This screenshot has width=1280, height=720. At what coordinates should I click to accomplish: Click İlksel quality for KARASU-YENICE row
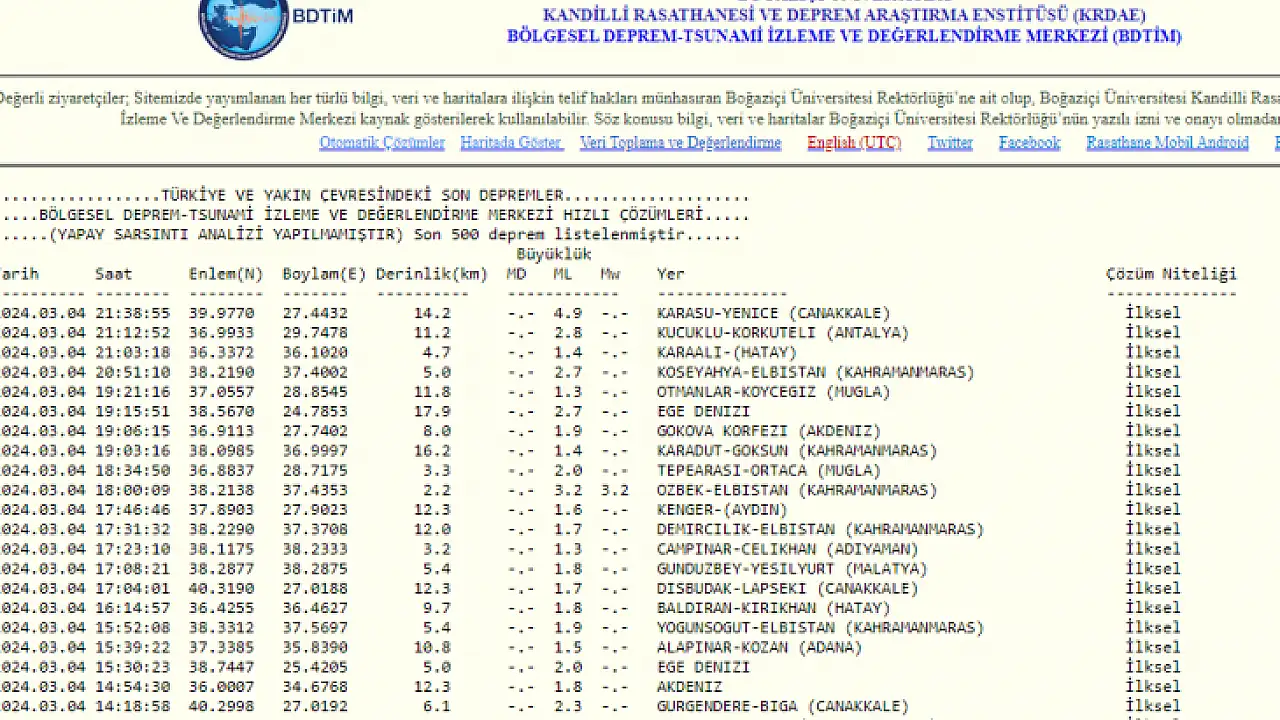coord(1153,313)
